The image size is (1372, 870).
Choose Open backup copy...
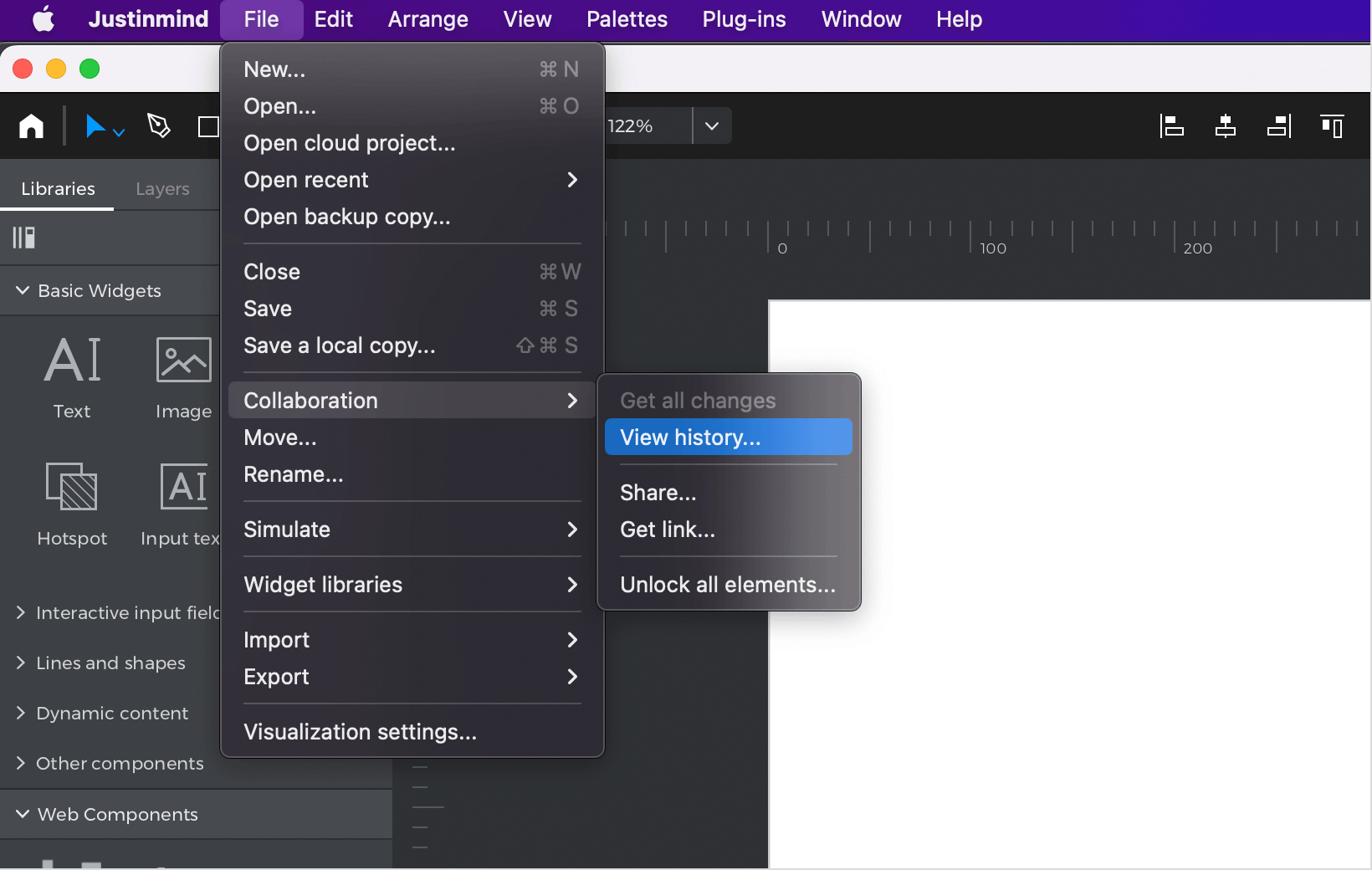tap(412, 217)
